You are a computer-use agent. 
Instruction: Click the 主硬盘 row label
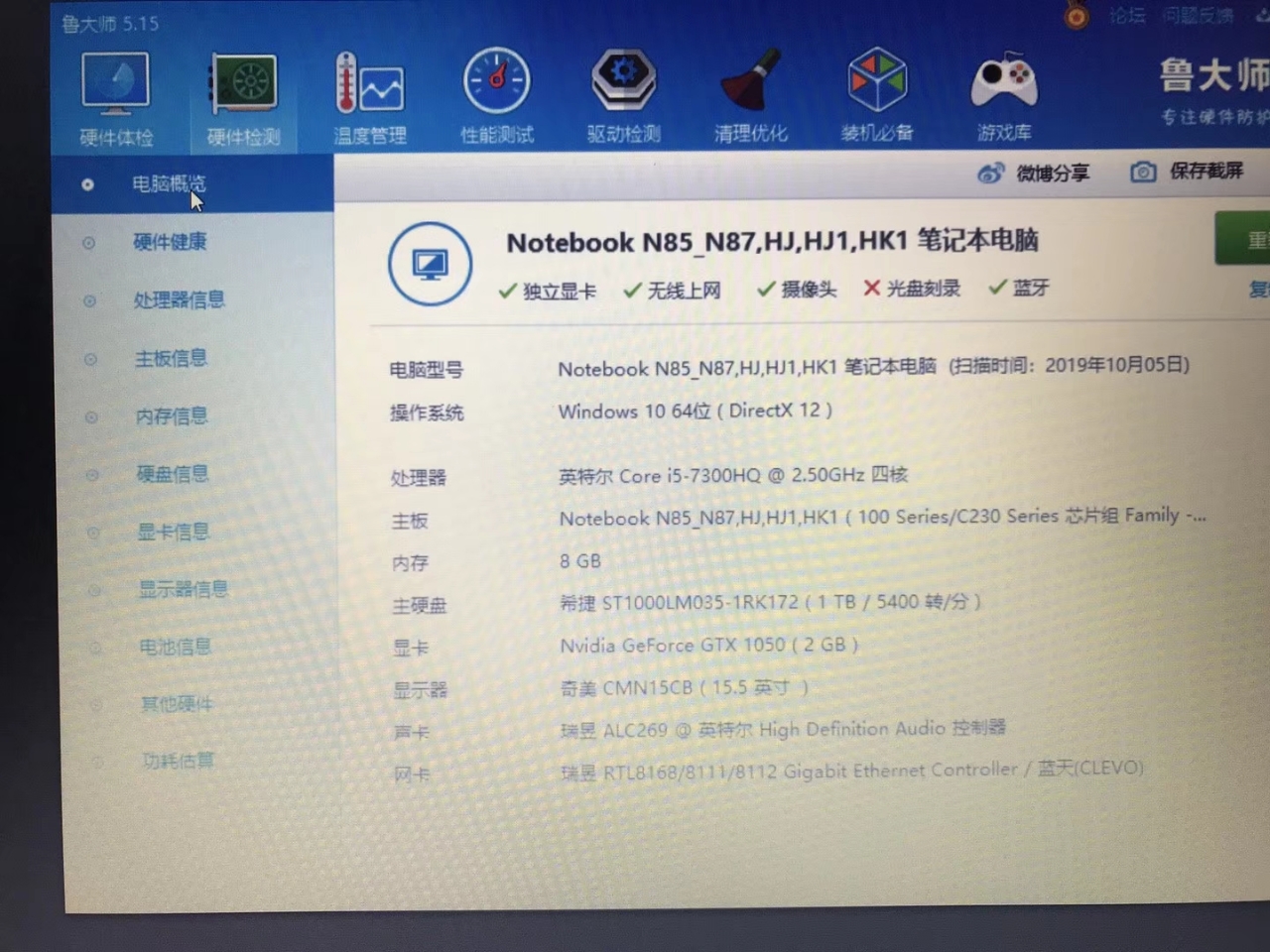click(x=419, y=605)
